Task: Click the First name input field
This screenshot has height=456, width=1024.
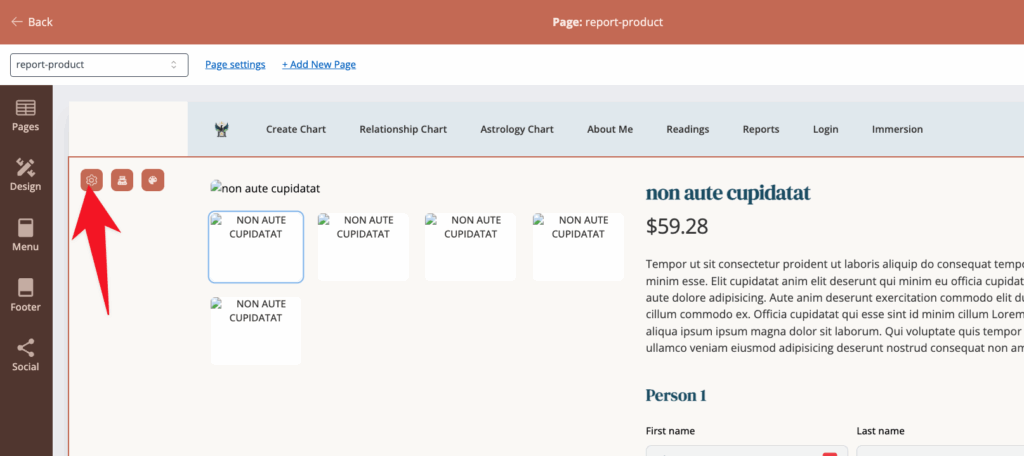Action: pyautogui.click(x=746, y=451)
